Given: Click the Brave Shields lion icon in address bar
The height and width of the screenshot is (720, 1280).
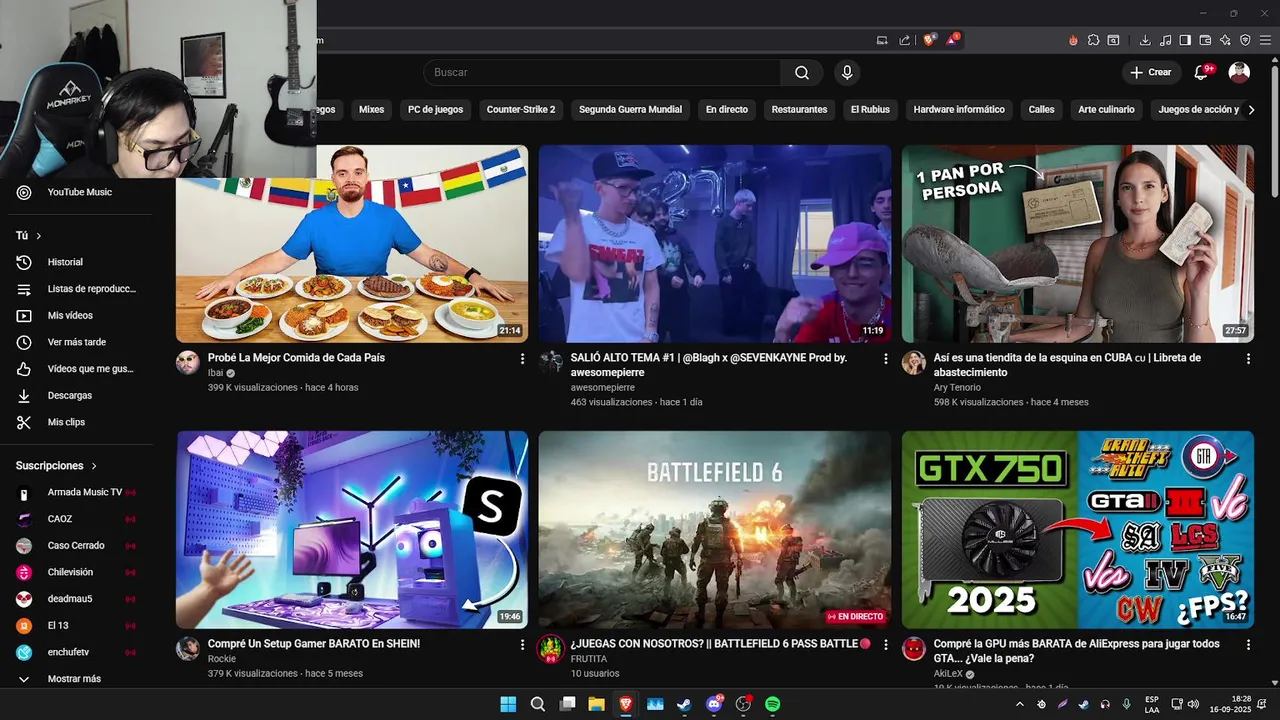Looking at the screenshot, I should (x=930, y=40).
